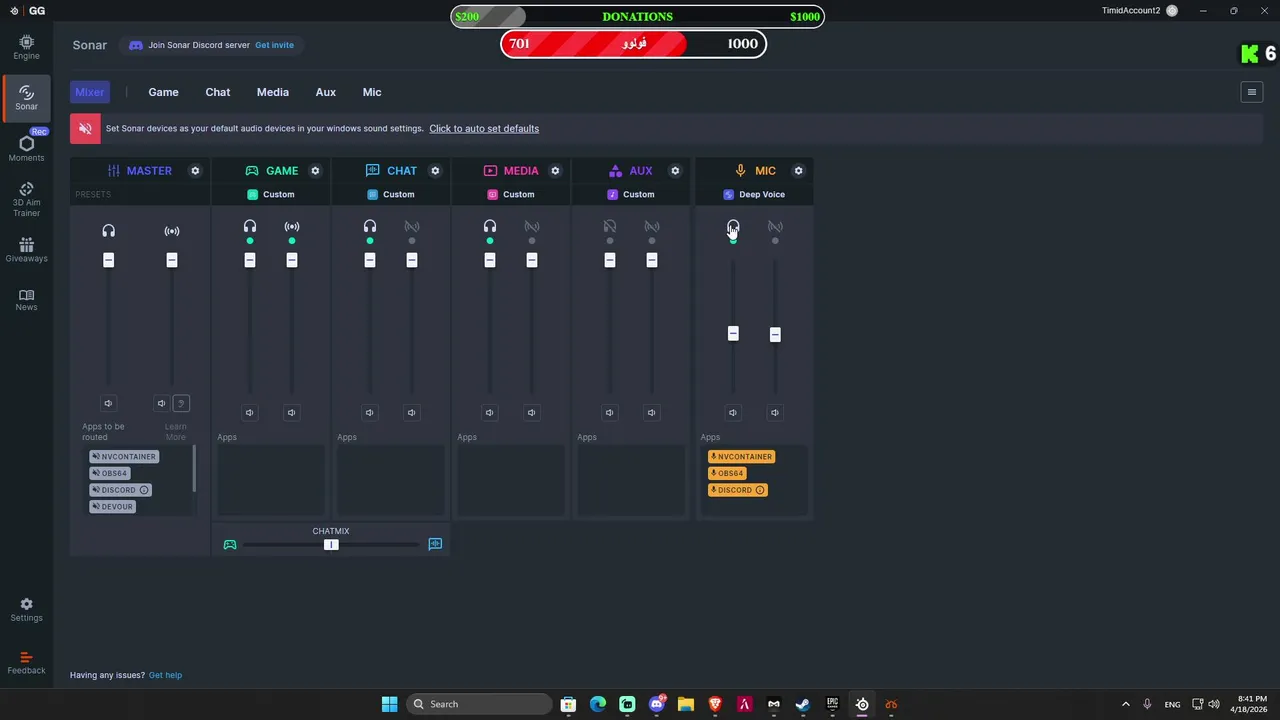Switch to the Game tab
This screenshot has width=1280, height=720.
pos(163,92)
